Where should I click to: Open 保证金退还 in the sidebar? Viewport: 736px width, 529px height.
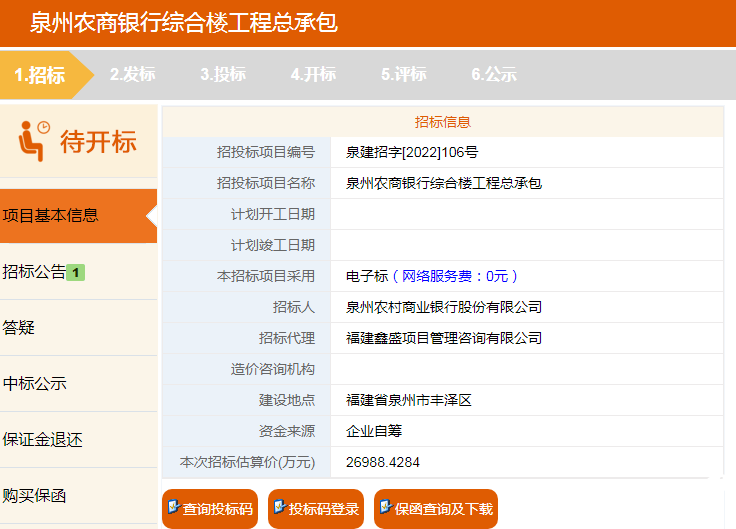78,440
